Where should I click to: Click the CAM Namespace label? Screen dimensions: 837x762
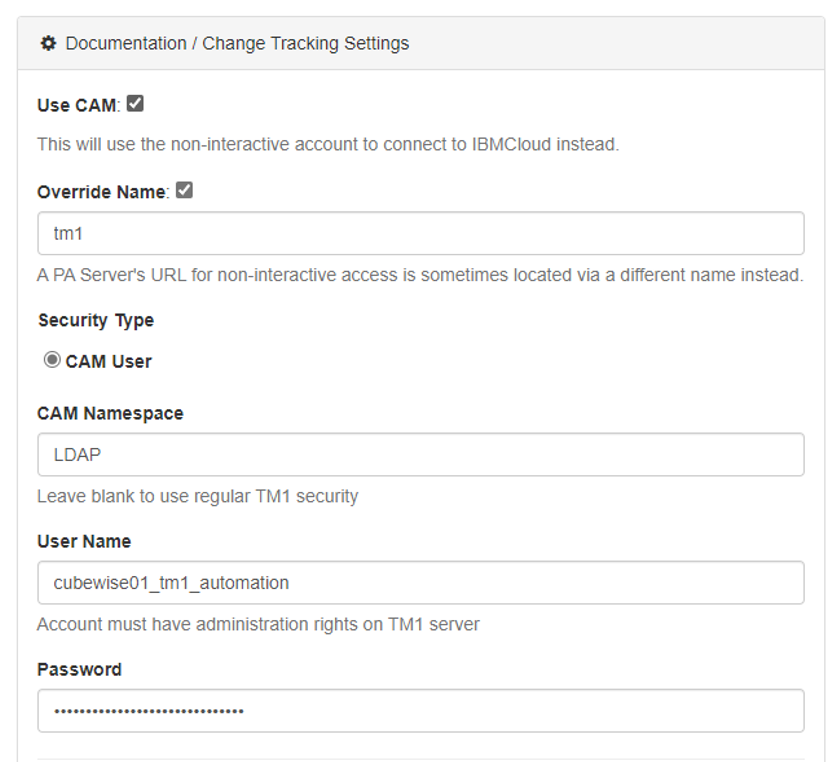110,413
